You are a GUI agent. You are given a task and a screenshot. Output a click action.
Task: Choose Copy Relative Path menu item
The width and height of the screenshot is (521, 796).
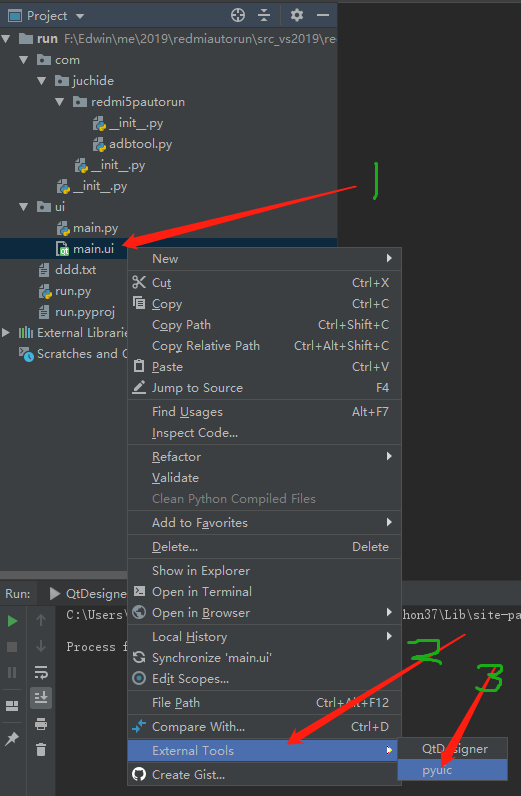click(264, 346)
